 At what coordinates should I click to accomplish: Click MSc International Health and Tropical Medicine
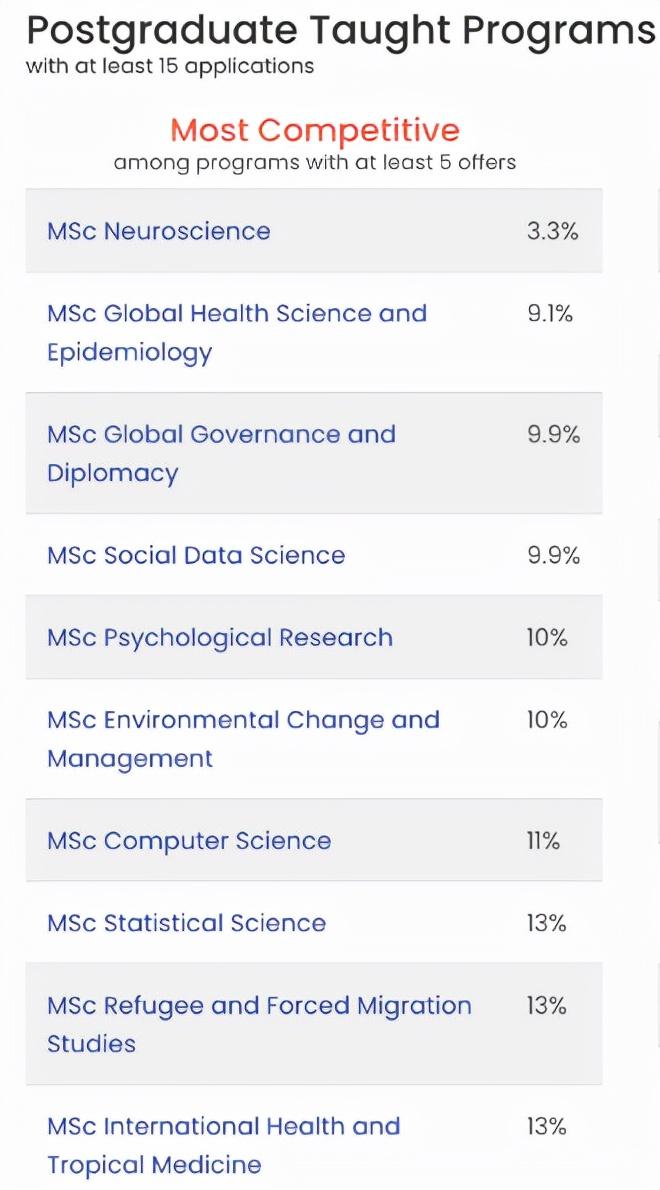pos(223,1127)
